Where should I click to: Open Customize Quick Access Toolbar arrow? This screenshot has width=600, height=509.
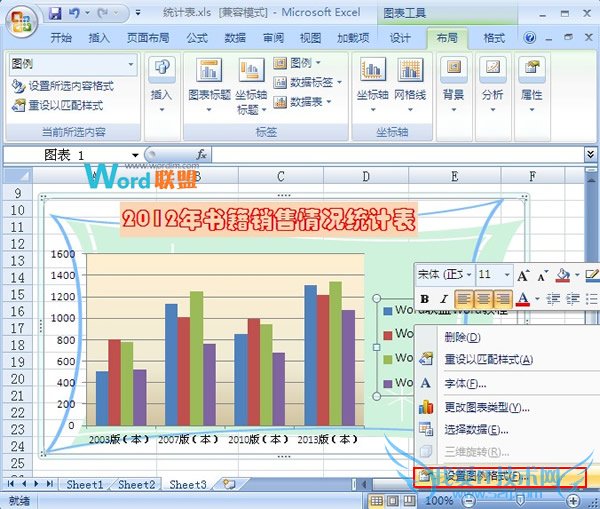click(x=138, y=13)
